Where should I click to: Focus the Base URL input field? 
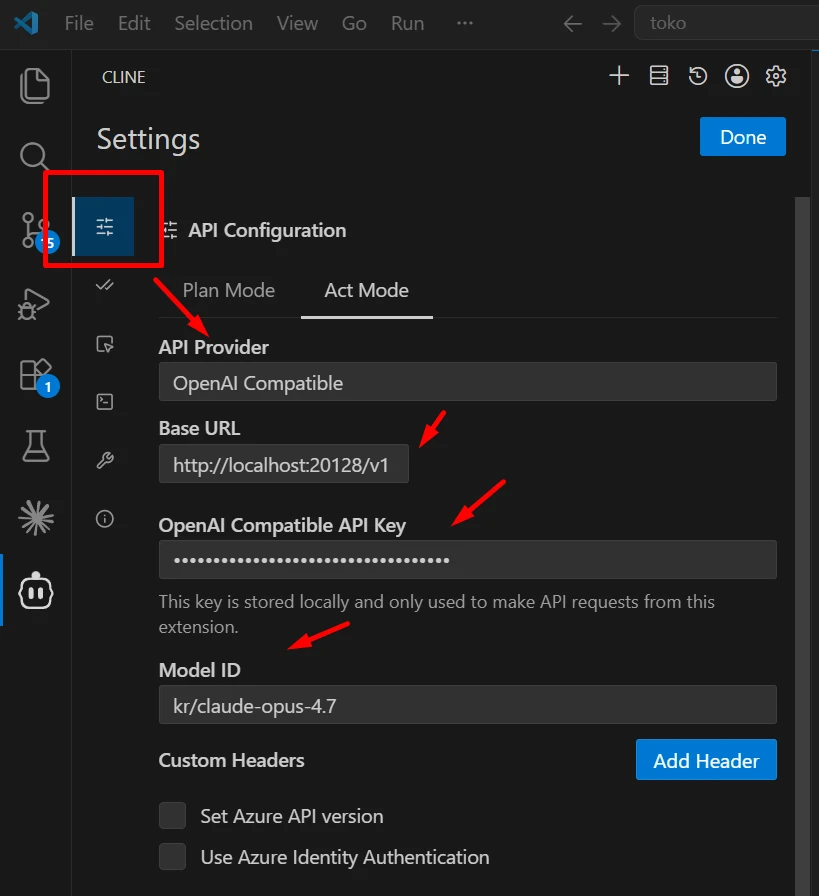(283, 464)
